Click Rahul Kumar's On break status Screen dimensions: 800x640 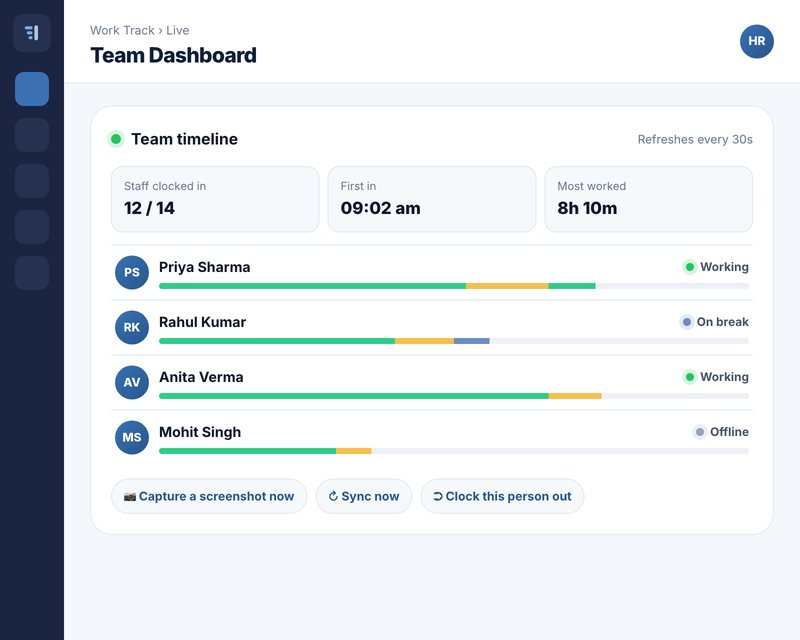tap(714, 322)
